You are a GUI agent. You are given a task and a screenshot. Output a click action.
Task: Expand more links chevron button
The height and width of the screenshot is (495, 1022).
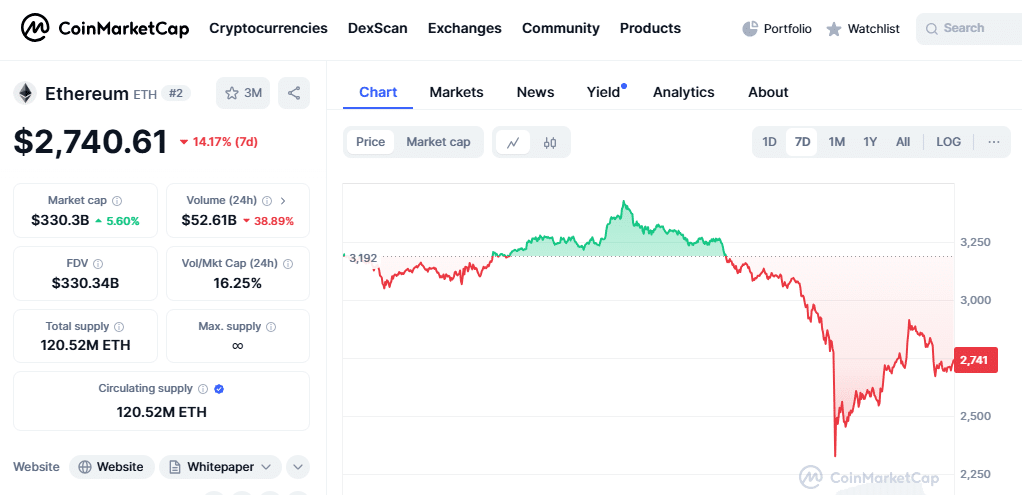point(298,467)
